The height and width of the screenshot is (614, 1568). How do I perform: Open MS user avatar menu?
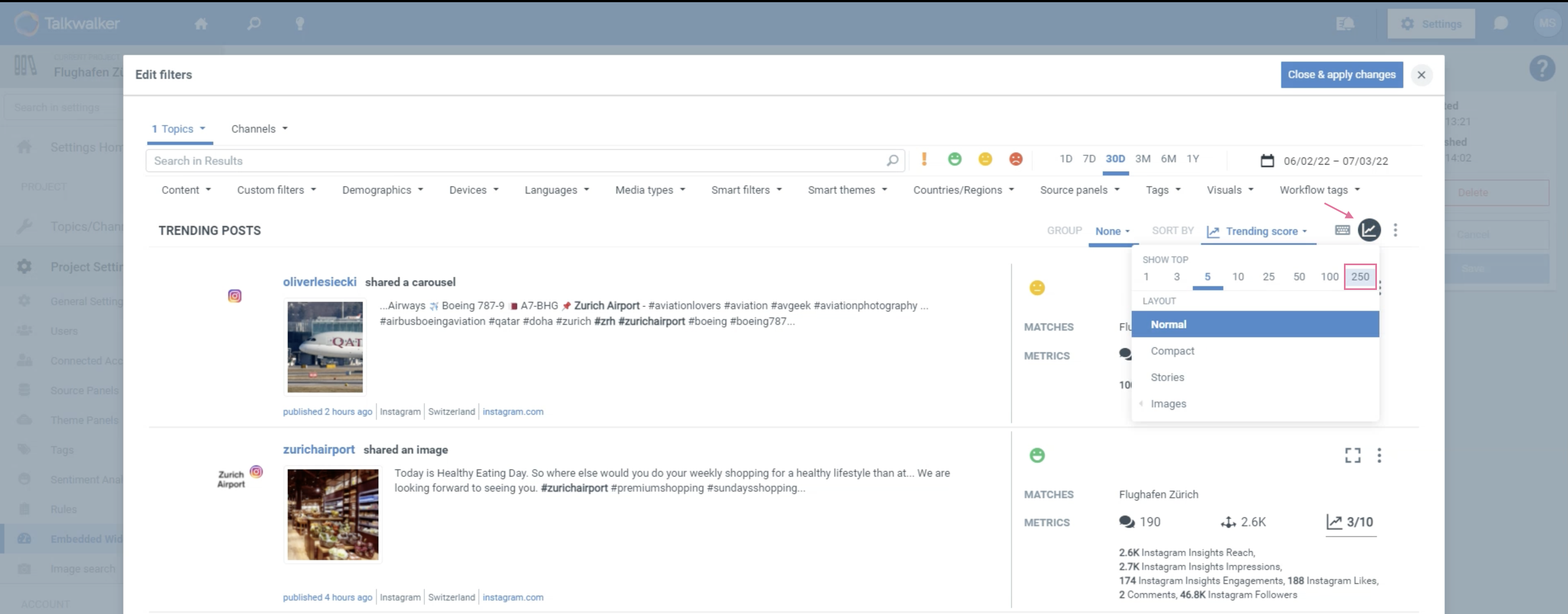(1547, 23)
